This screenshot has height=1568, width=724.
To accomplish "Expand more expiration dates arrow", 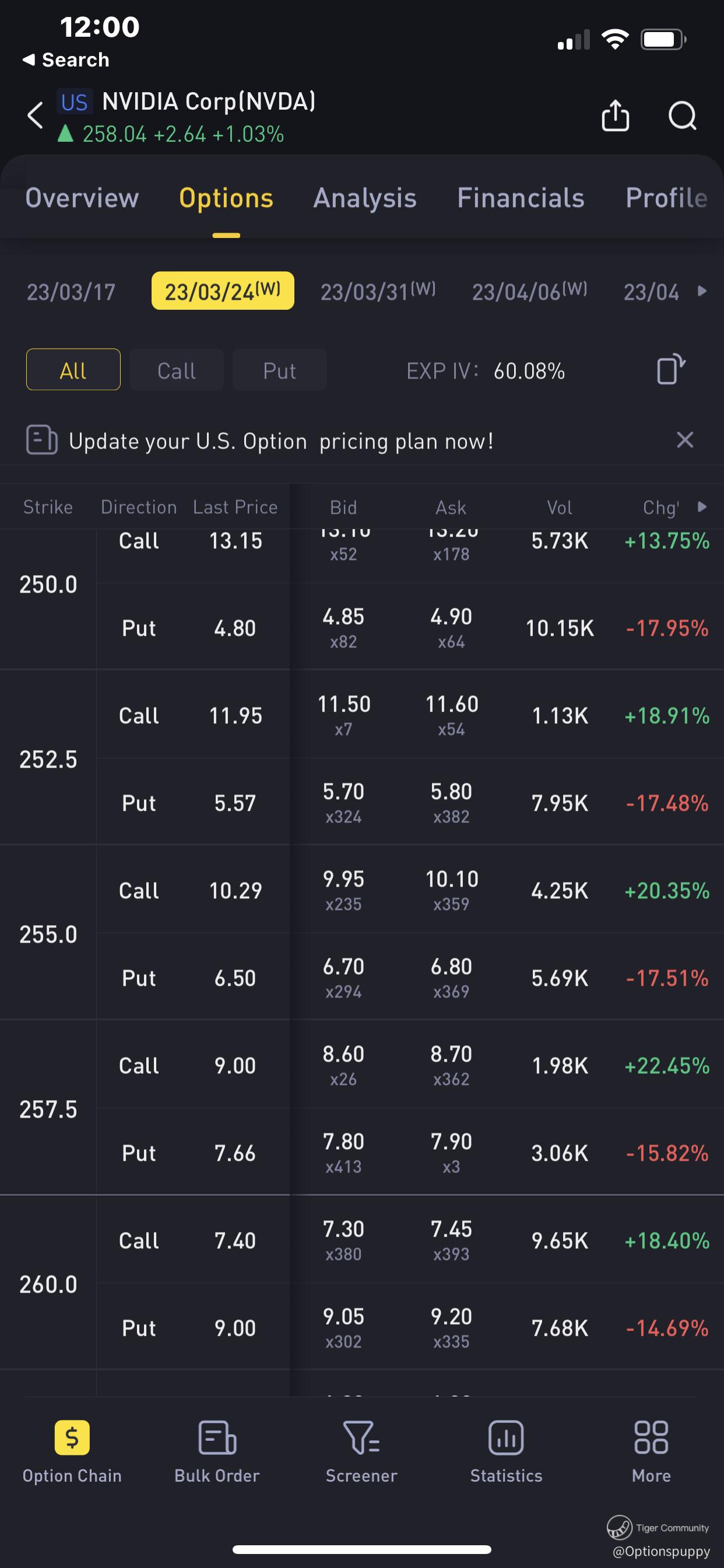I will [702, 291].
